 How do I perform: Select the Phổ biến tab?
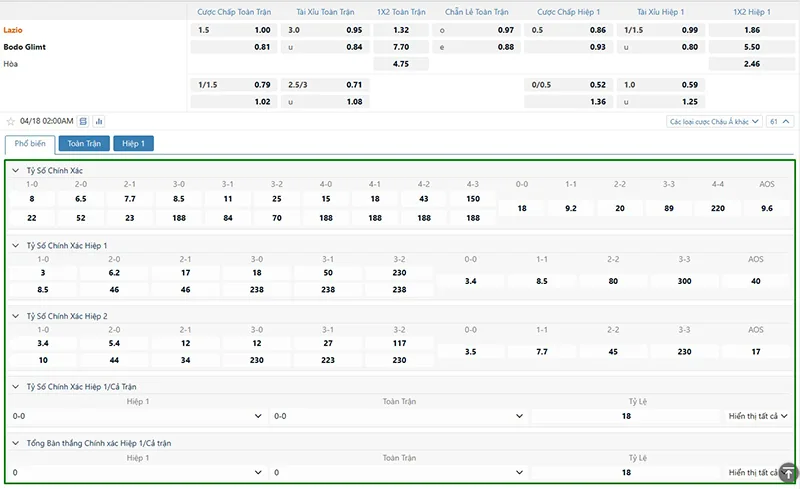tap(29, 144)
